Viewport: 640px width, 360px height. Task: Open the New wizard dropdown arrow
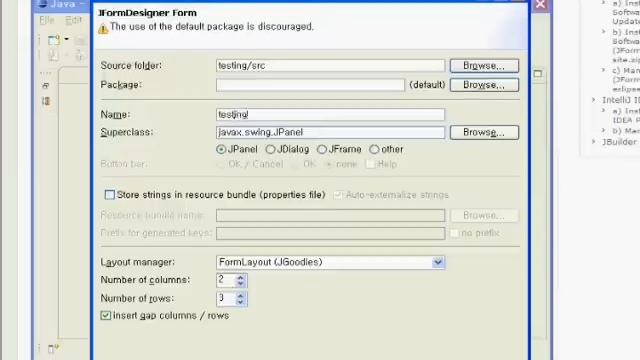(67, 40)
